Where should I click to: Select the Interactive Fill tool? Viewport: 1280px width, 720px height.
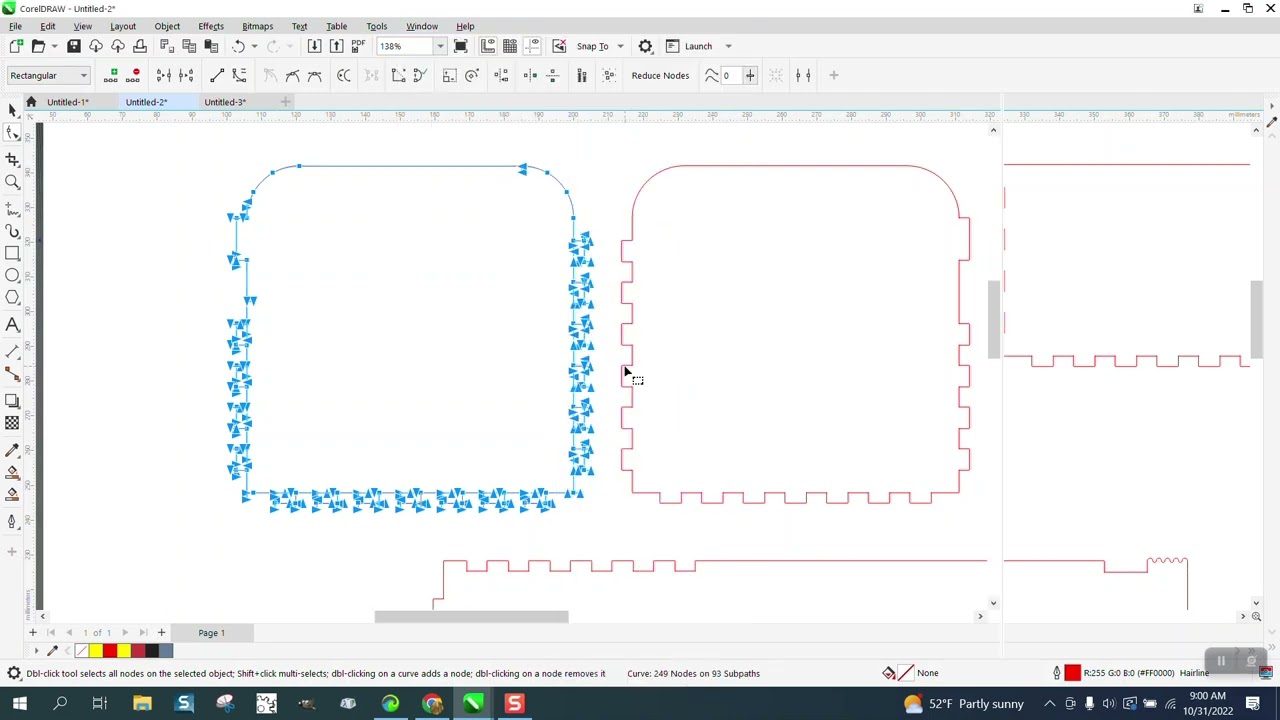coord(12,472)
